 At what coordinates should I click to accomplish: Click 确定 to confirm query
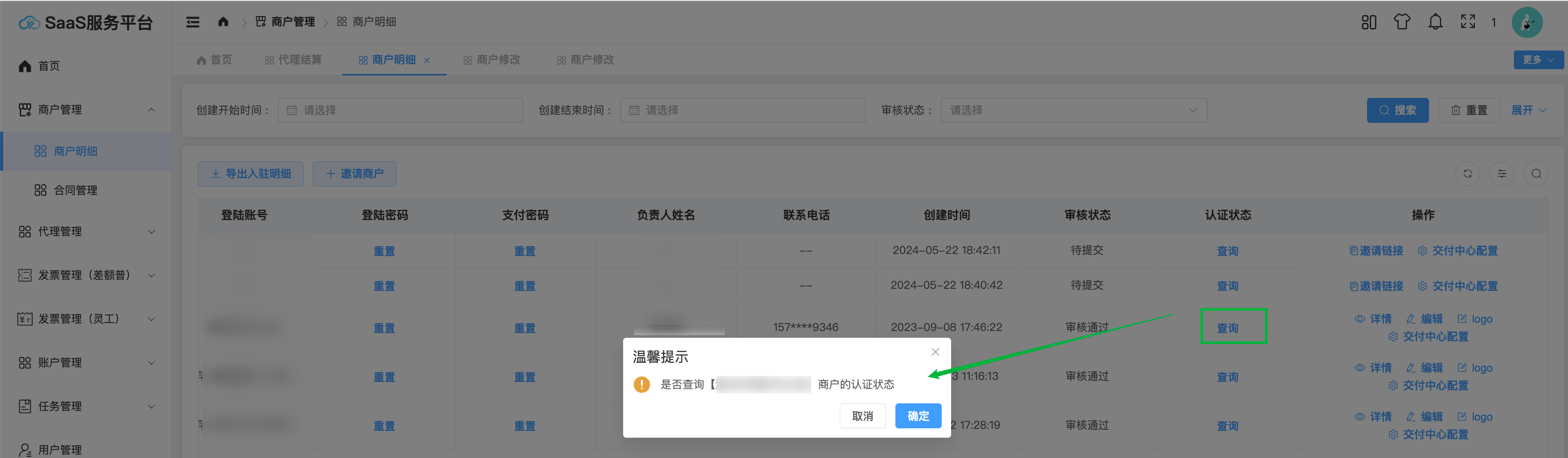[x=918, y=416]
